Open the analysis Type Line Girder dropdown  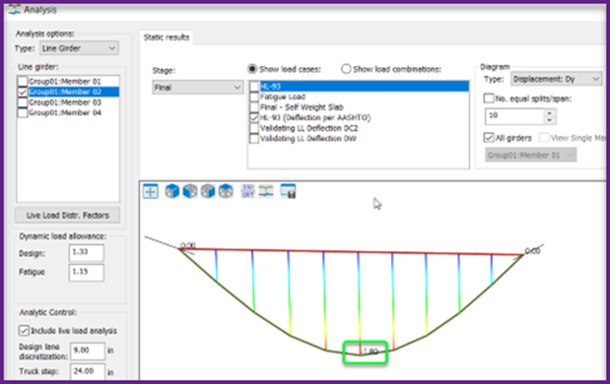tap(79, 48)
